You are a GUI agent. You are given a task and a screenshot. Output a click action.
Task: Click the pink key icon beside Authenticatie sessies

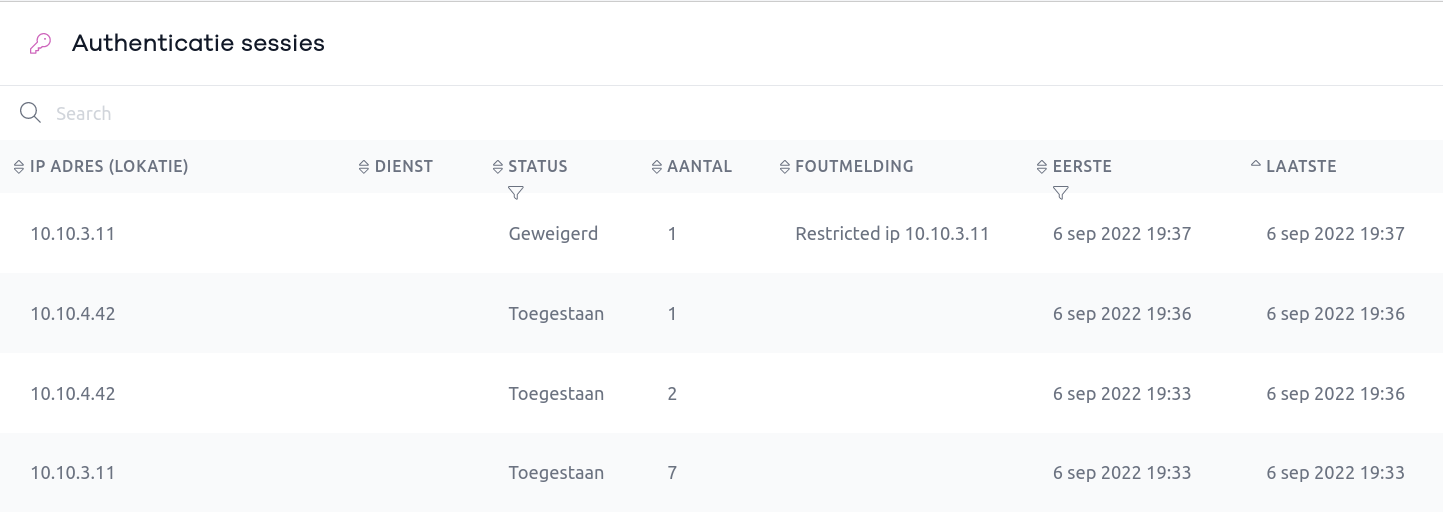click(x=40, y=44)
